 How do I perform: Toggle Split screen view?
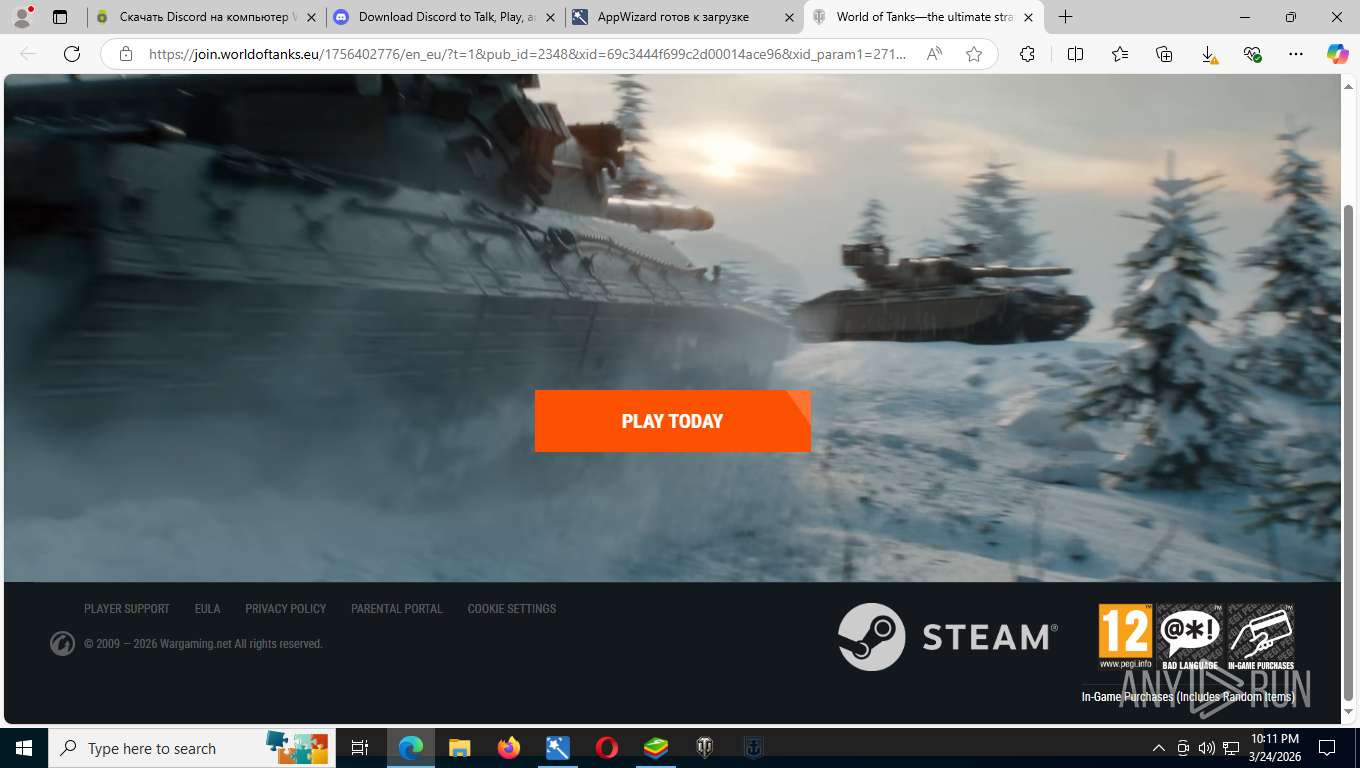click(x=1075, y=55)
